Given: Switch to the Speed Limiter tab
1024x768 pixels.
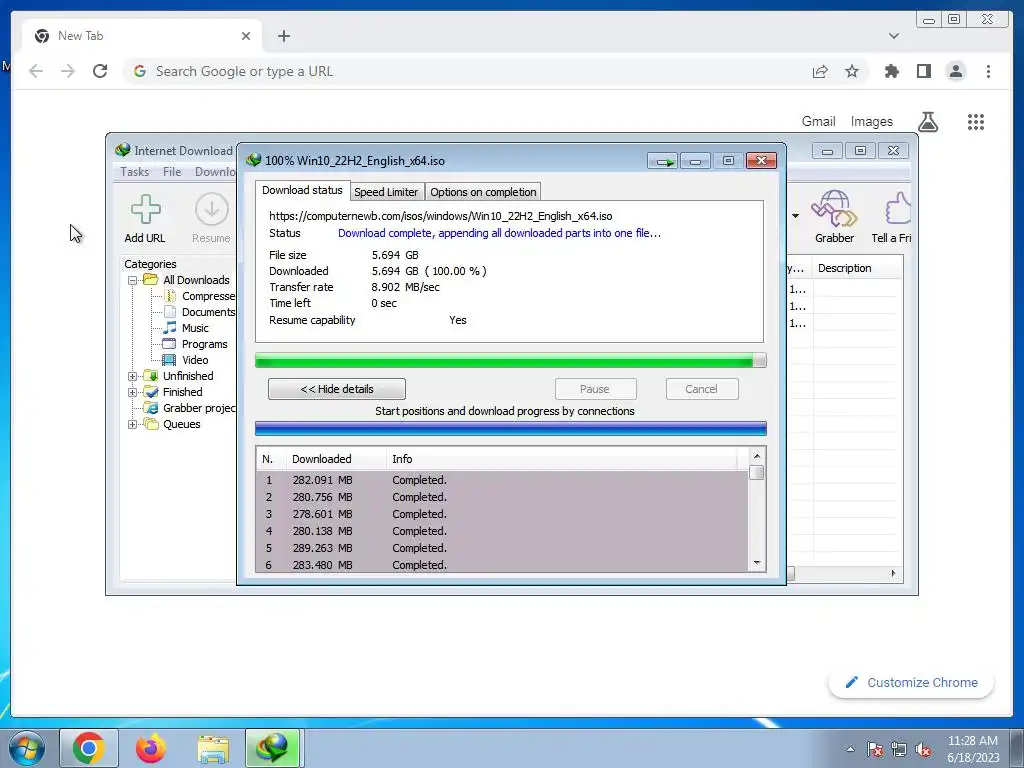Looking at the screenshot, I should (386, 192).
